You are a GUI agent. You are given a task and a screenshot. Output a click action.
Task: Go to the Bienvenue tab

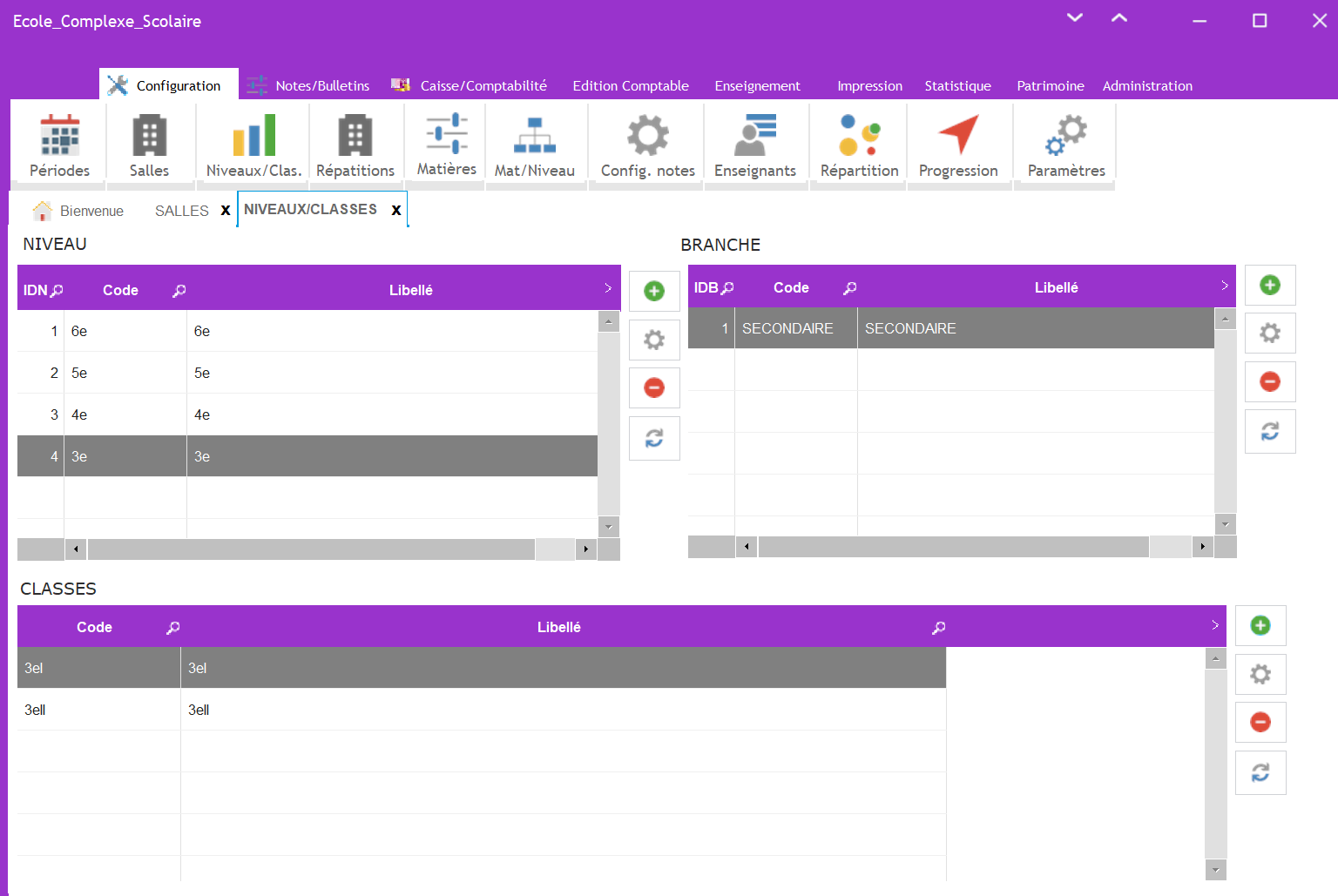79,211
